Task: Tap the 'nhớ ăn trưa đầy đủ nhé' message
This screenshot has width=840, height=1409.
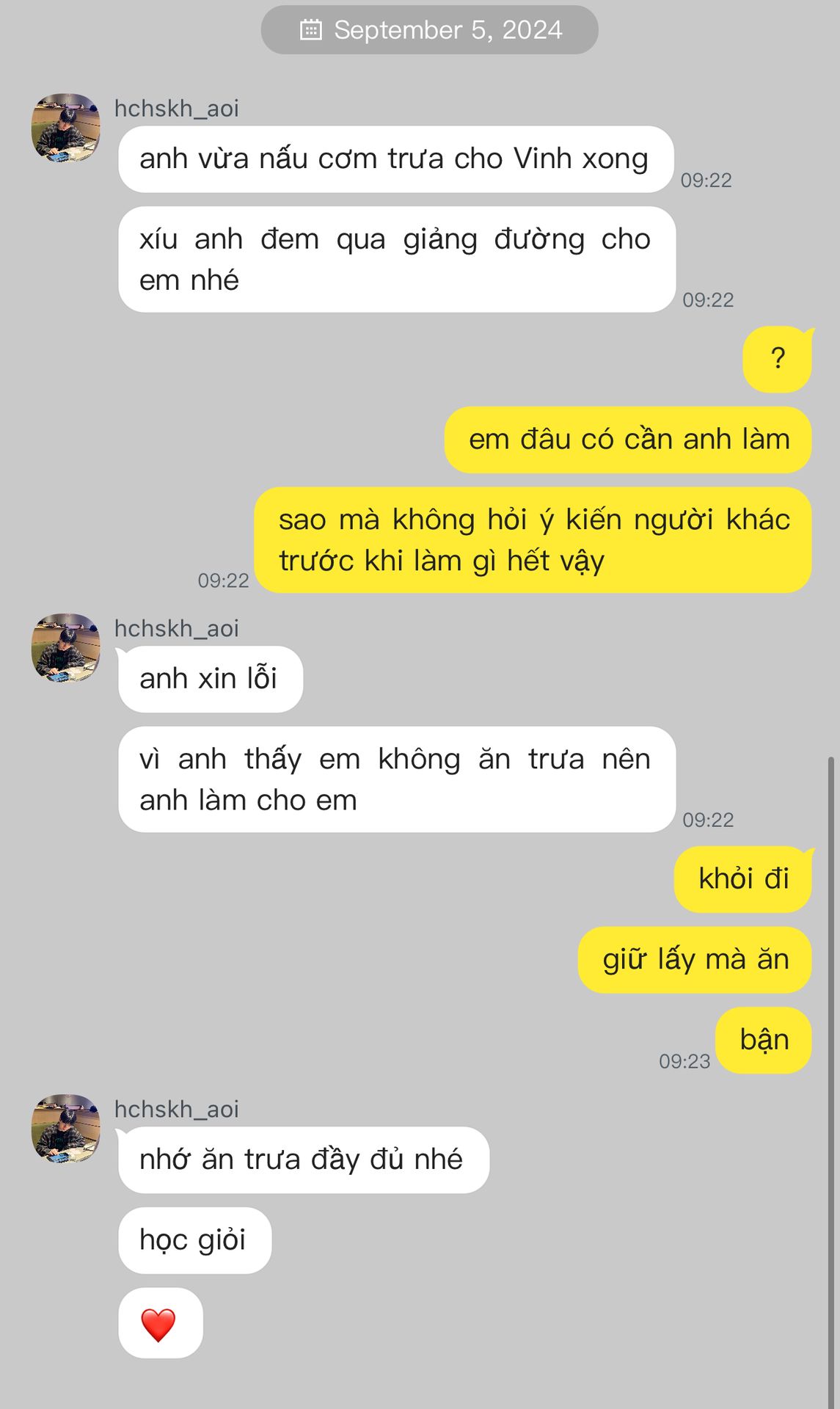Action: (x=304, y=1159)
